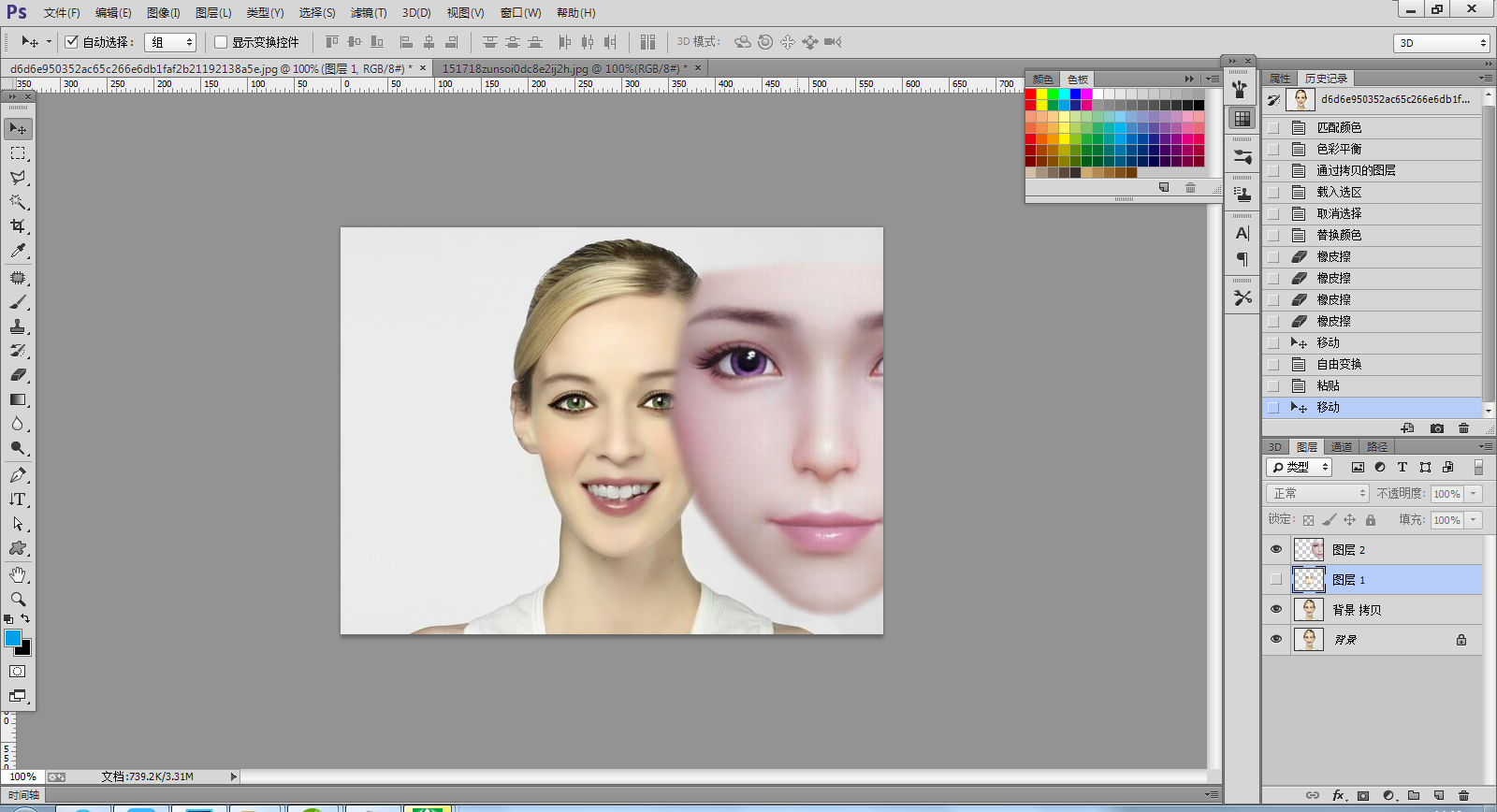
Task: Select the Eyedropper tool
Action: coord(18,251)
